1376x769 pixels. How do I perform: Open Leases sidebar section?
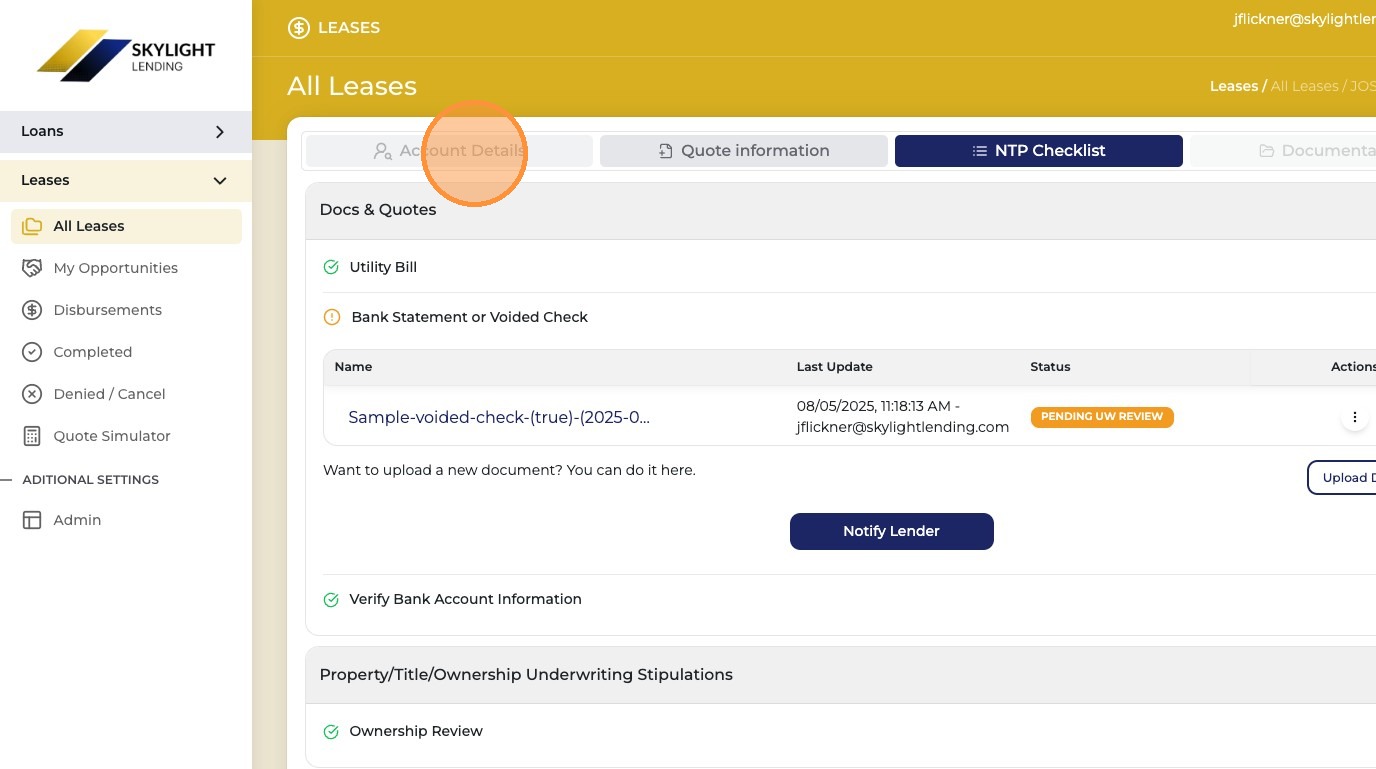[x=126, y=181]
